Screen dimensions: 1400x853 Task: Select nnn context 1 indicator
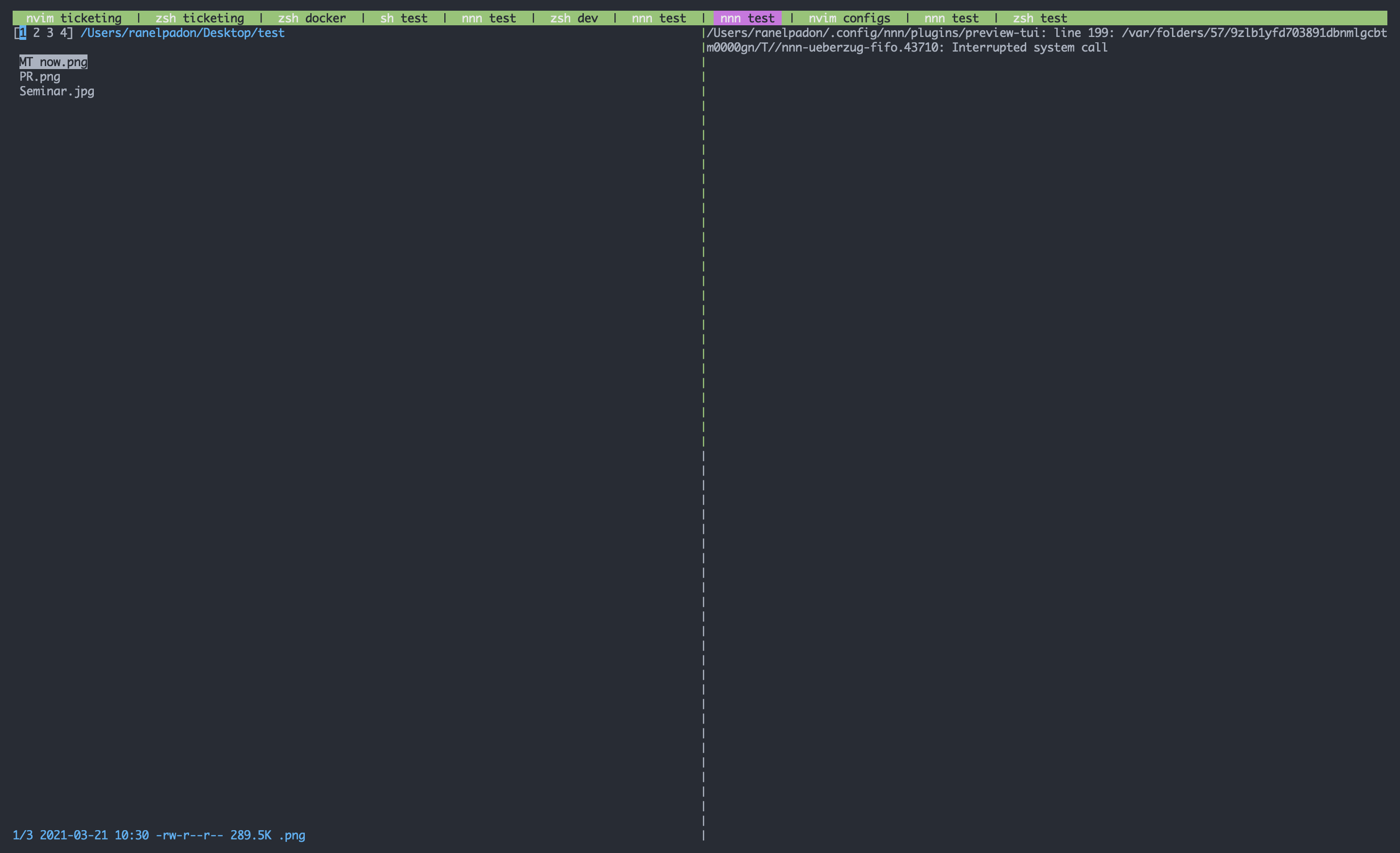pyautogui.click(x=23, y=33)
